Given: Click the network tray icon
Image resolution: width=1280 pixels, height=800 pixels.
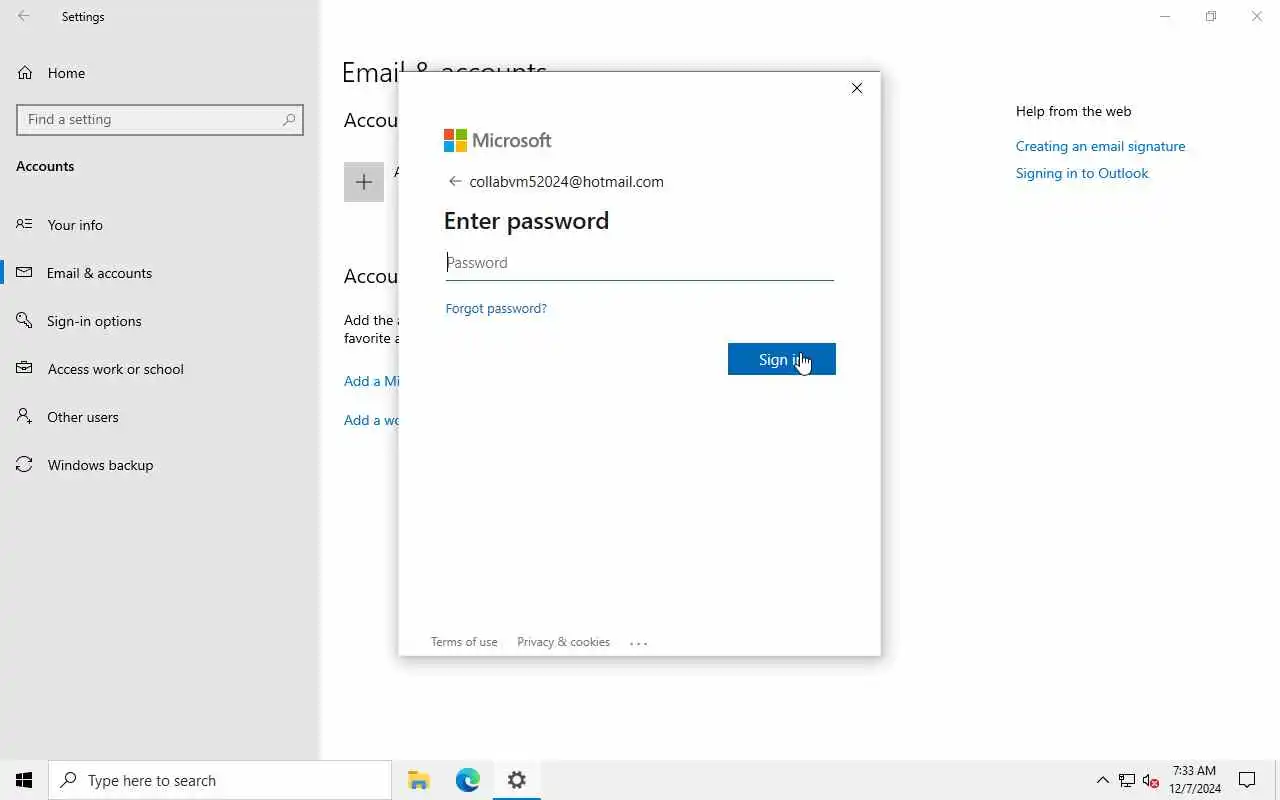Looking at the screenshot, I should click(1127, 780).
